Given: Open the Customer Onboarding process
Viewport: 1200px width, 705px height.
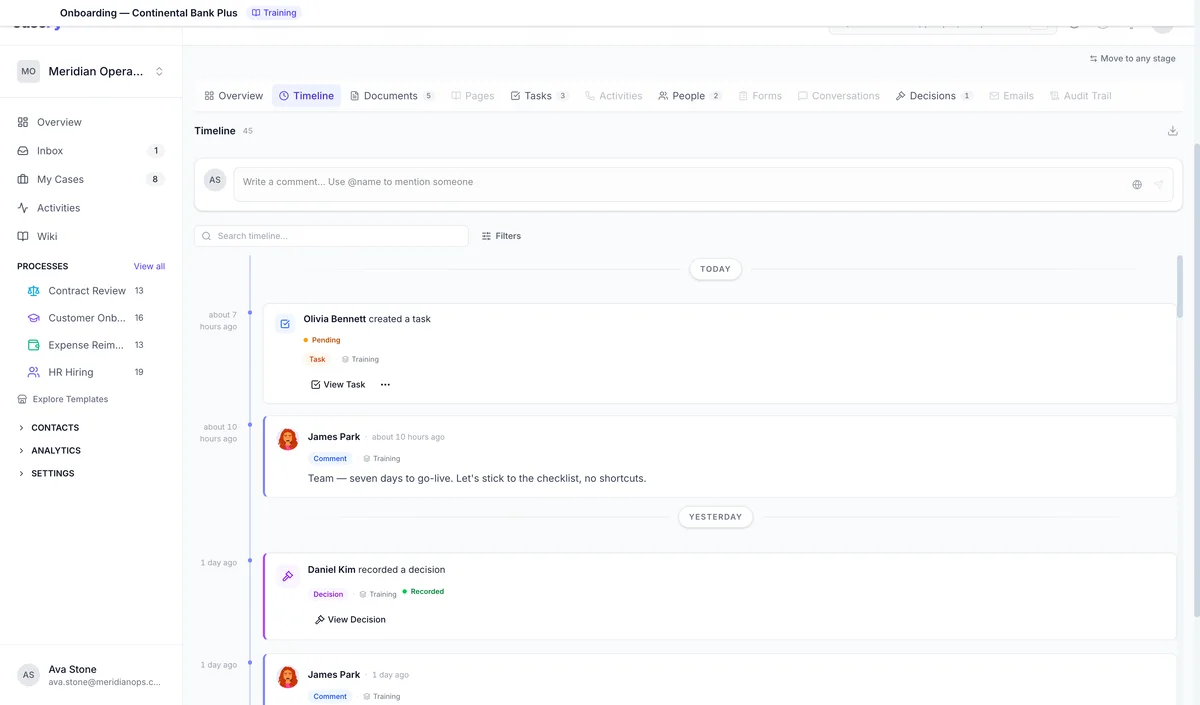Looking at the screenshot, I should coord(87,318).
